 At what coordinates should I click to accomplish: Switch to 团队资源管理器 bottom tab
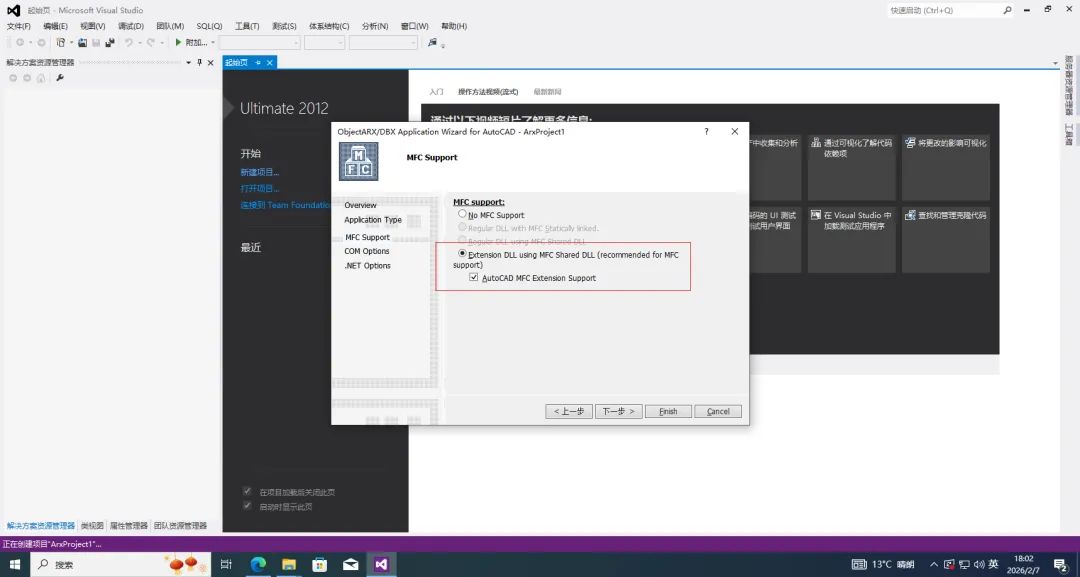tap(180, 525)
